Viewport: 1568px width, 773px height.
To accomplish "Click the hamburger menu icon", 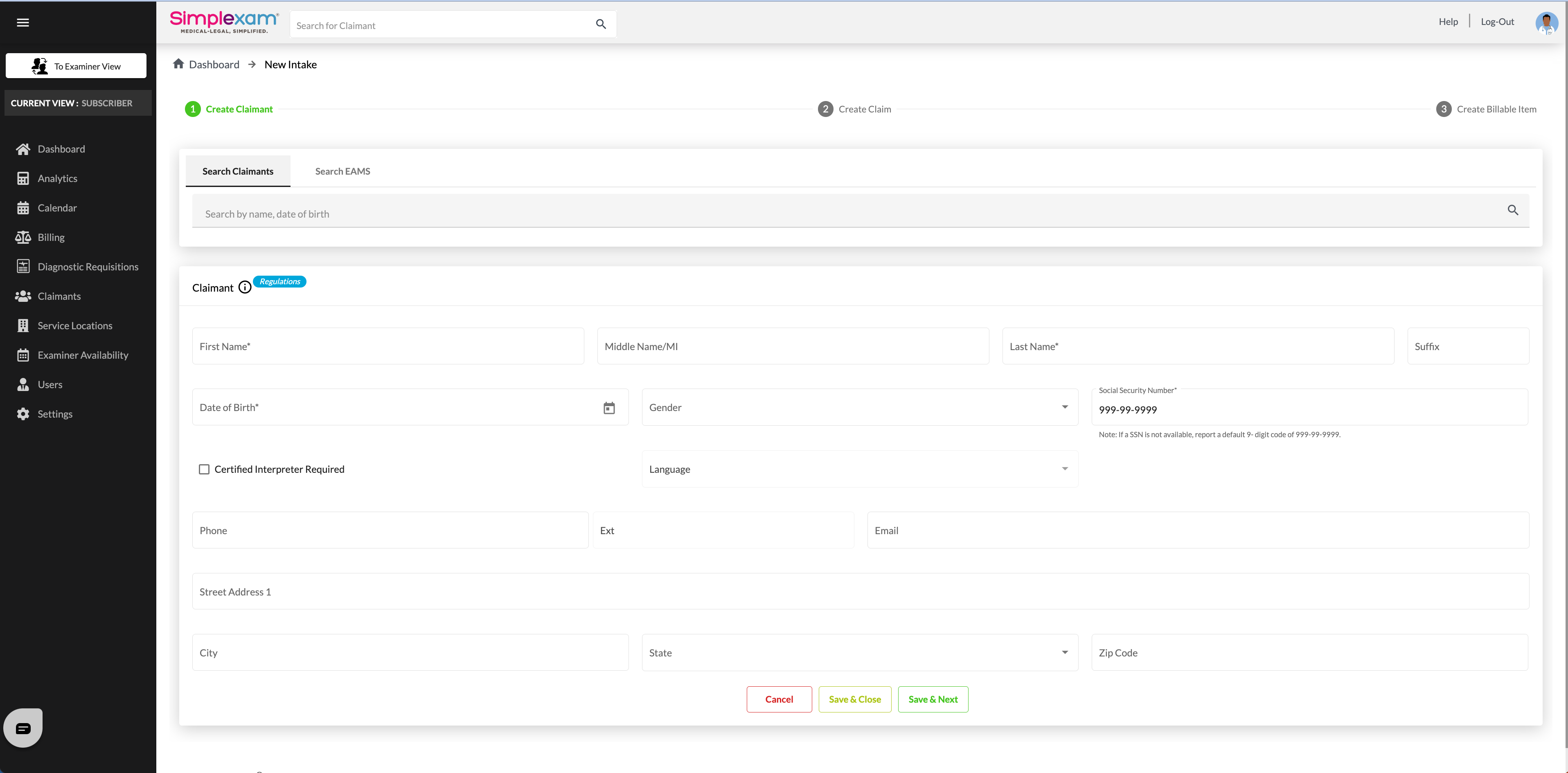I will click(x=23, y=22).
